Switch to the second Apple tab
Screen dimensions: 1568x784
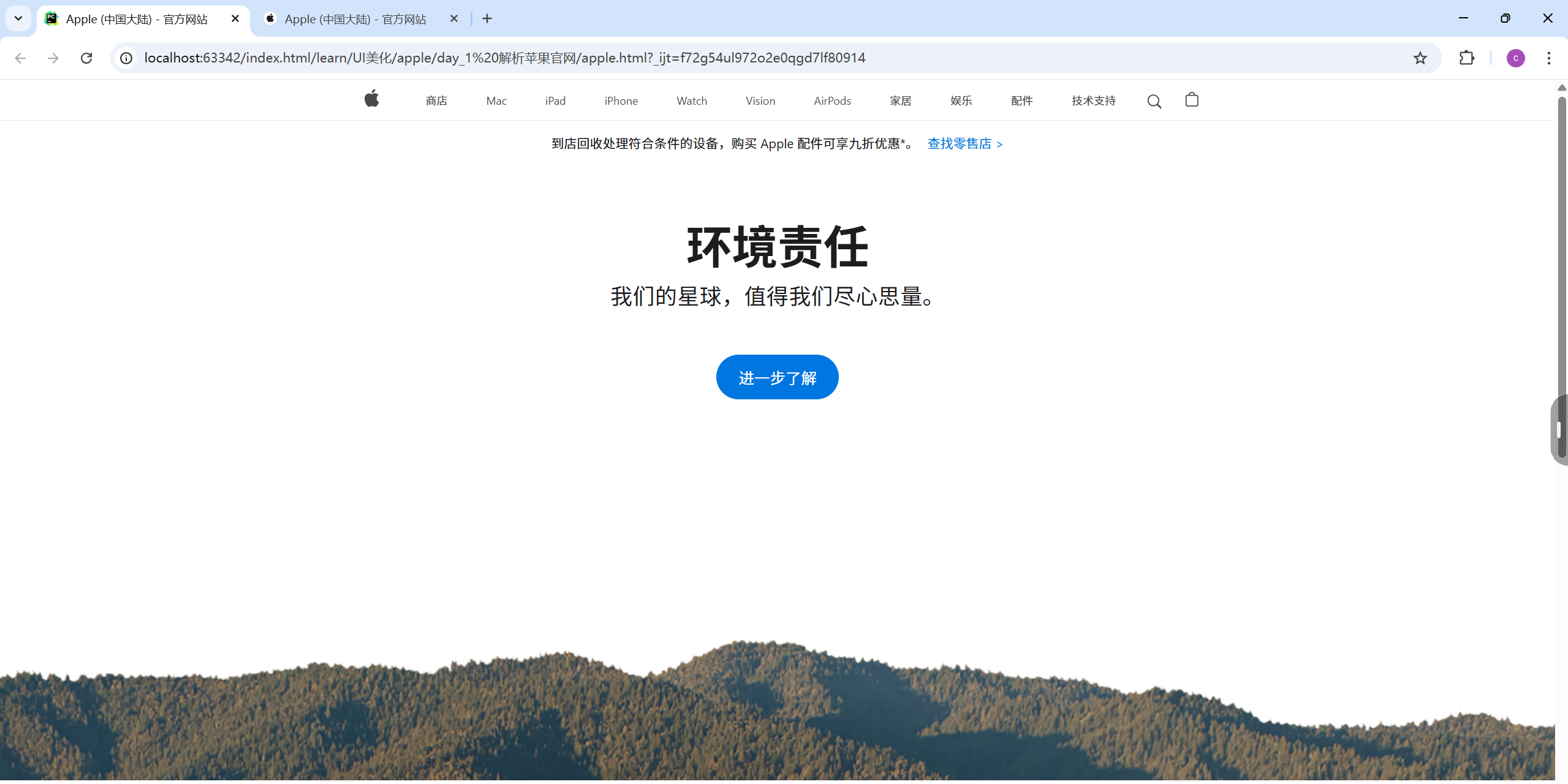pyautogui.click(x=355, y=19)
